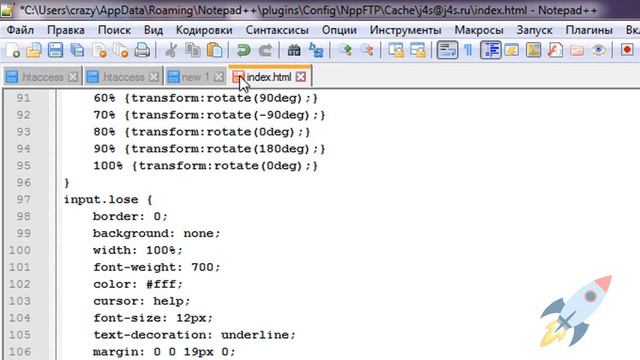Place cursor on 'input.lose {' line

tap(108, 200)
